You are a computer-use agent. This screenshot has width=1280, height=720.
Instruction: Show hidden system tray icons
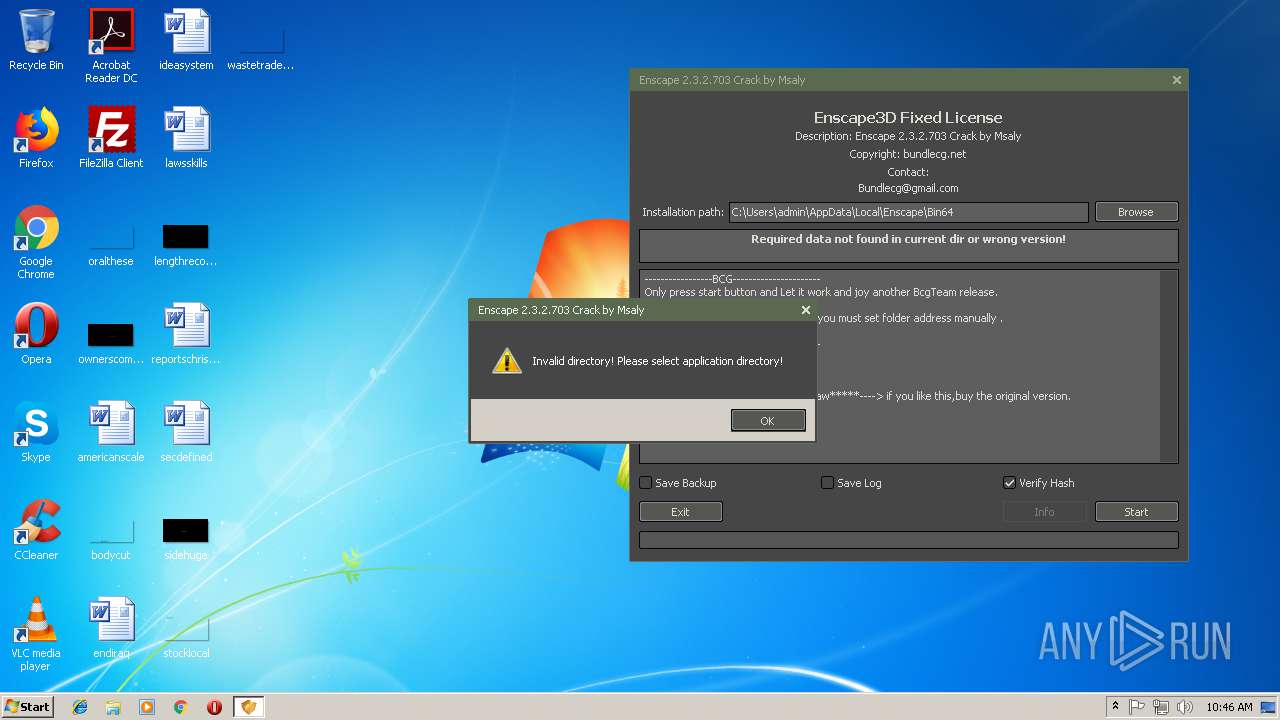(1115, 706)
